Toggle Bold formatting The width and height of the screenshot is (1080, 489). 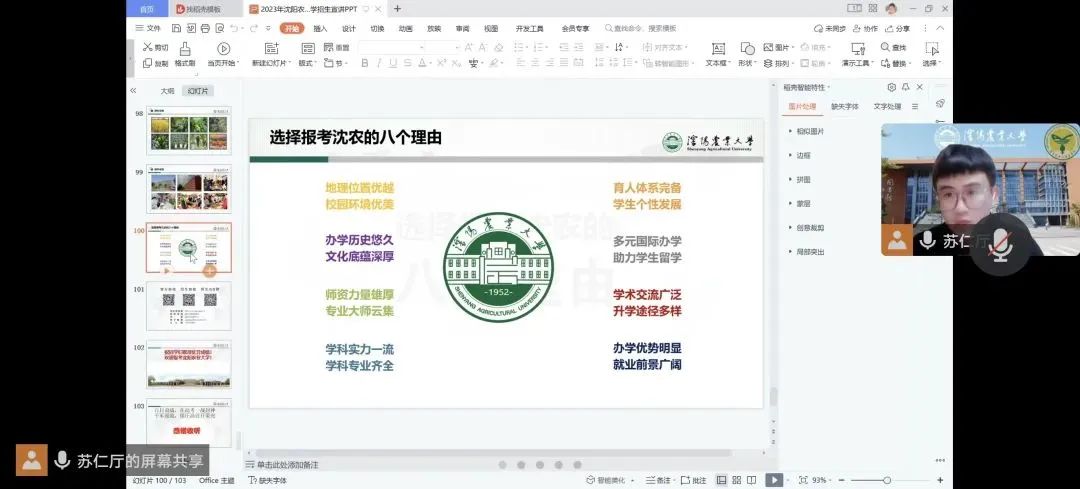[364, 63]
